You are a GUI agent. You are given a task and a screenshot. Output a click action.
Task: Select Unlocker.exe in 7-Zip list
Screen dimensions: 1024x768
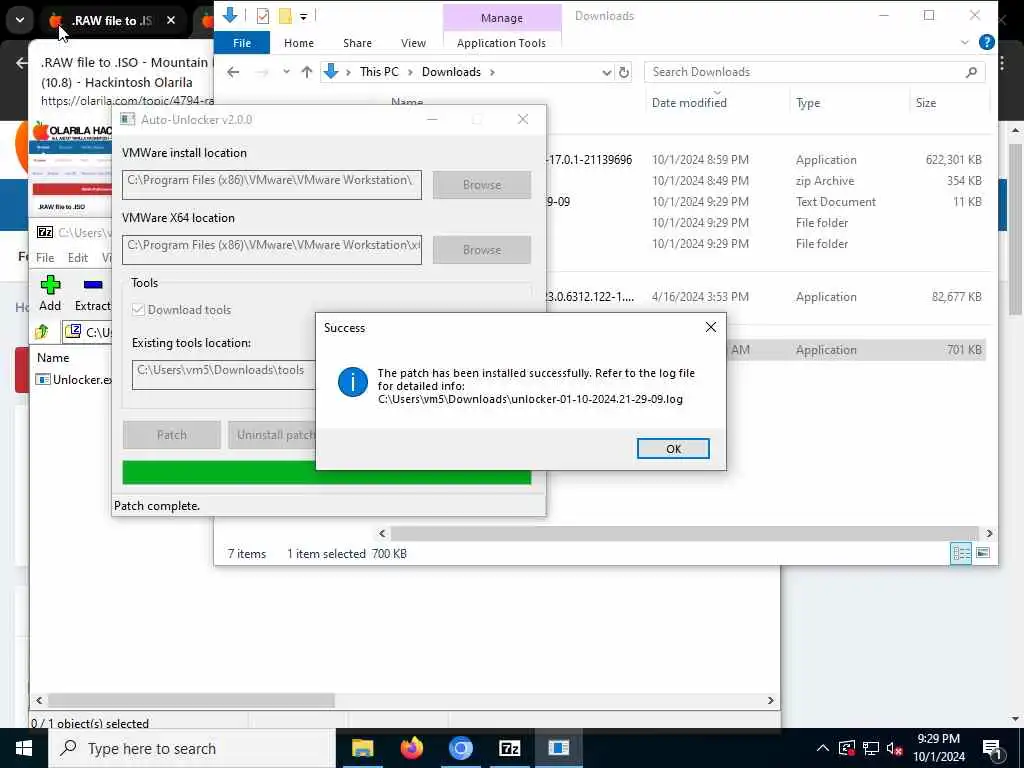[x=73, y=379]
